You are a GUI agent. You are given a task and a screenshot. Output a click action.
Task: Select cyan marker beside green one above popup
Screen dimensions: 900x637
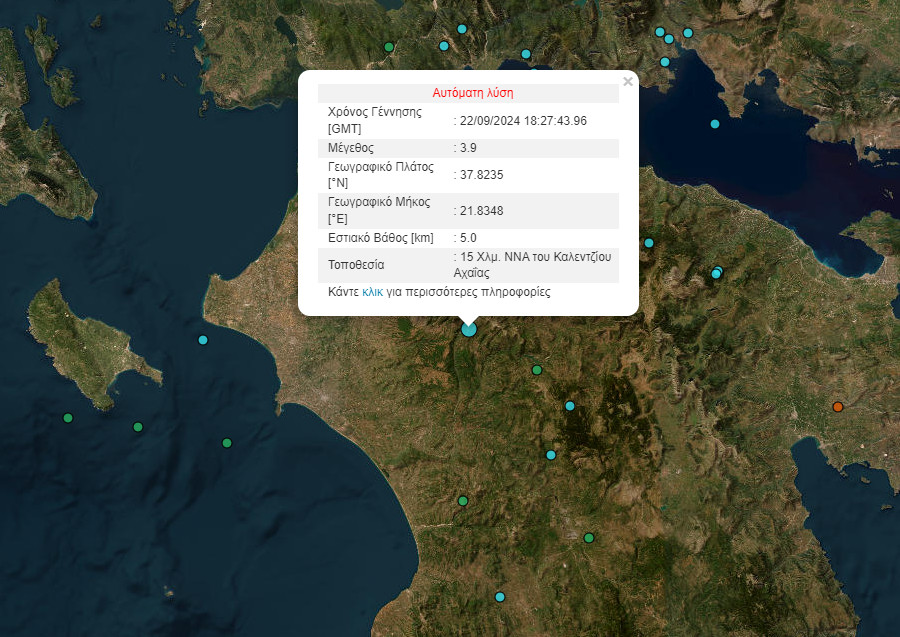coord(444,46)
